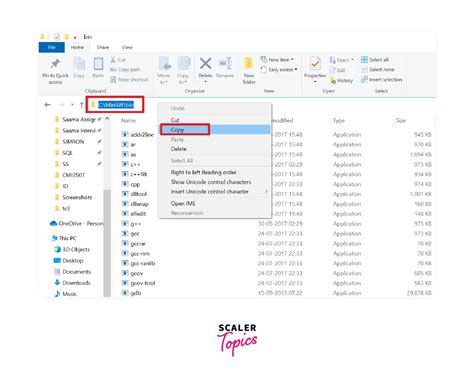Switch to the View tab
Image resolution: width=474 pixels, height=383 pixels.
127,47
